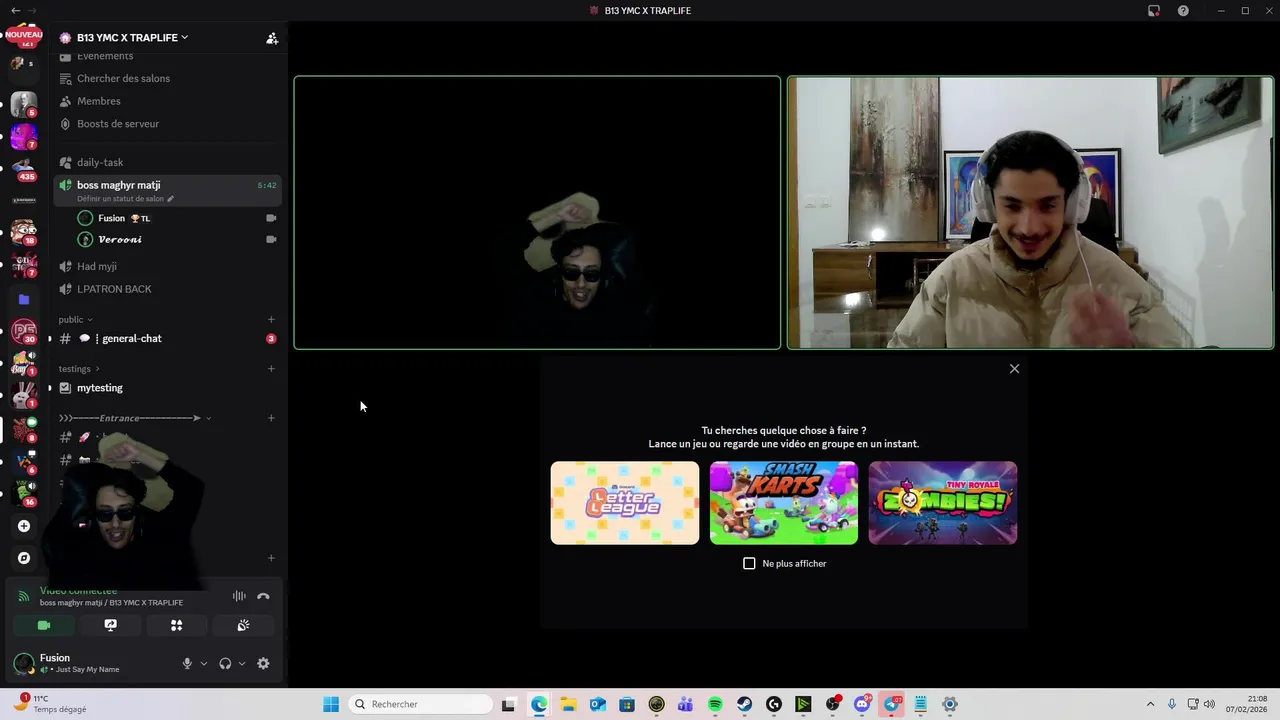
Task: Open Windows Start menu
Action: pyautogui.click(x=331, y=704)
